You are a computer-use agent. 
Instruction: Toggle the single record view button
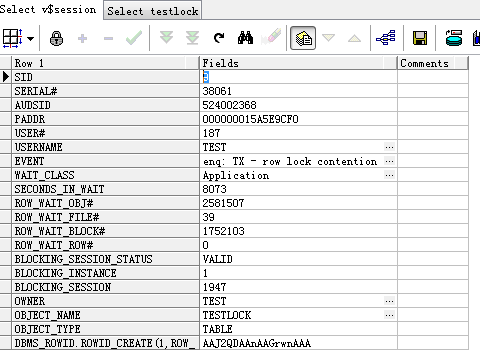point(303,38)
